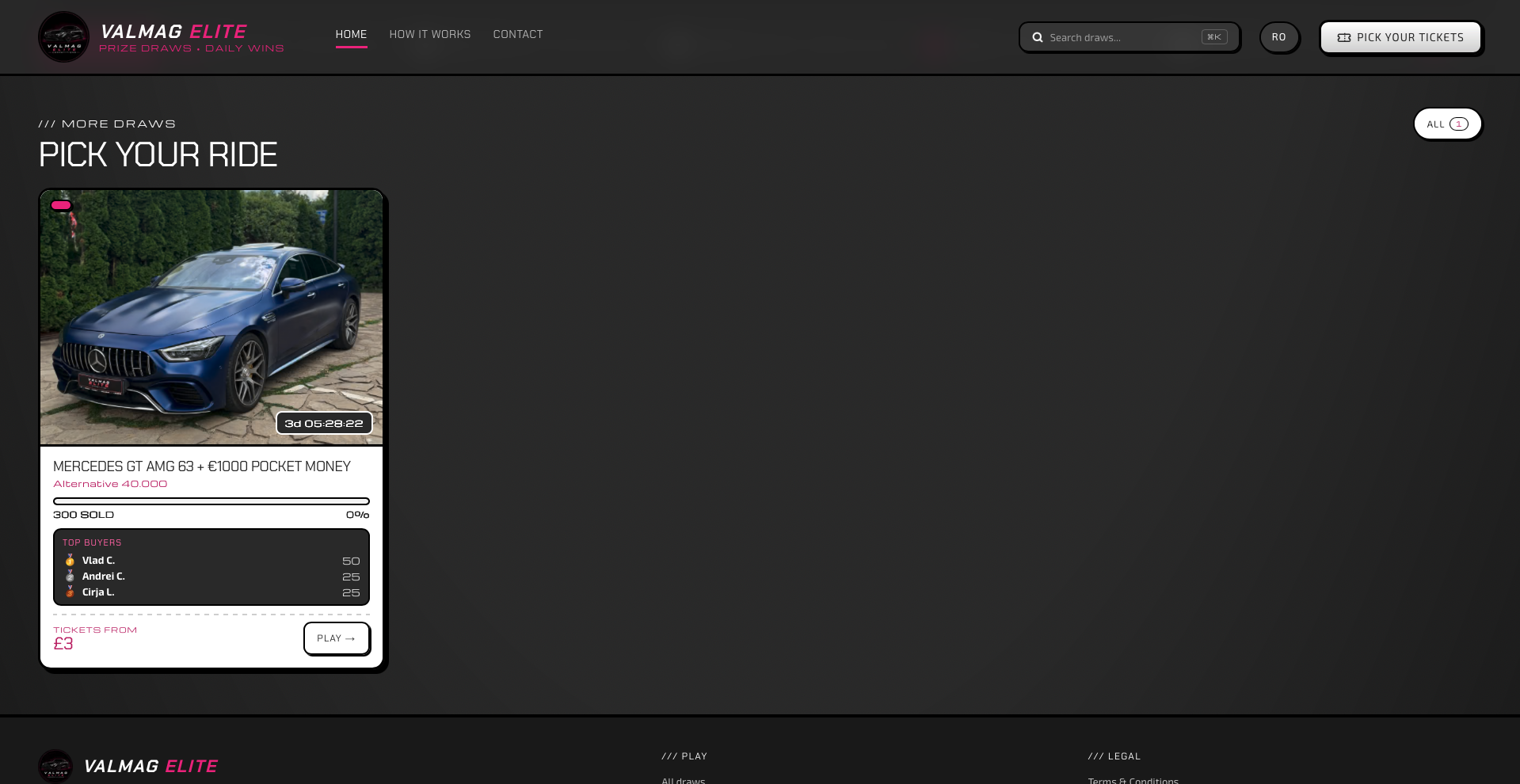
Task: Click the Valmag Elite logo in the header
Action: (x=63, y=36)
